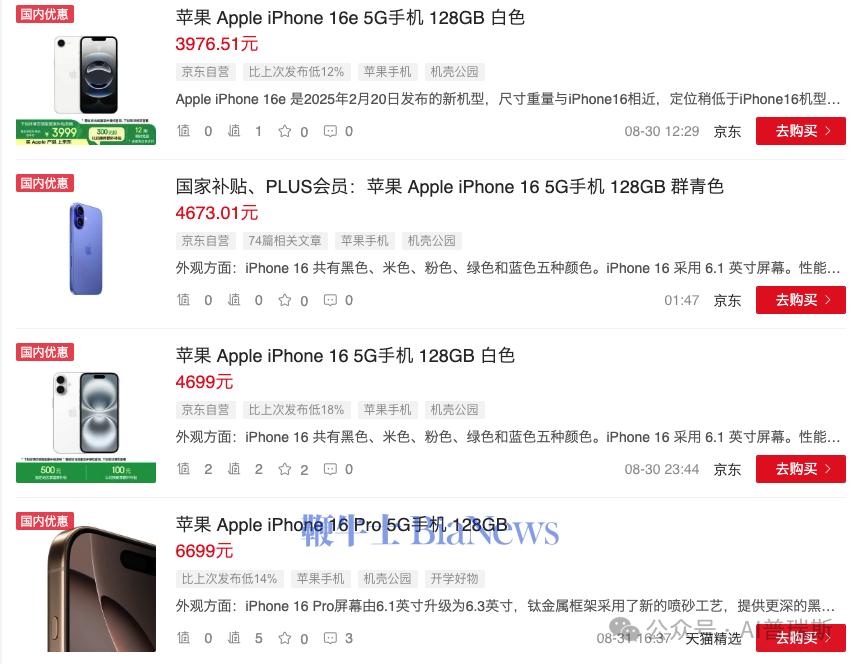Open title link 苹果 Apple iPhone 16e 5G手机
Image resolution: width=860 pixels, height=664 pixels.
point(350,18)
